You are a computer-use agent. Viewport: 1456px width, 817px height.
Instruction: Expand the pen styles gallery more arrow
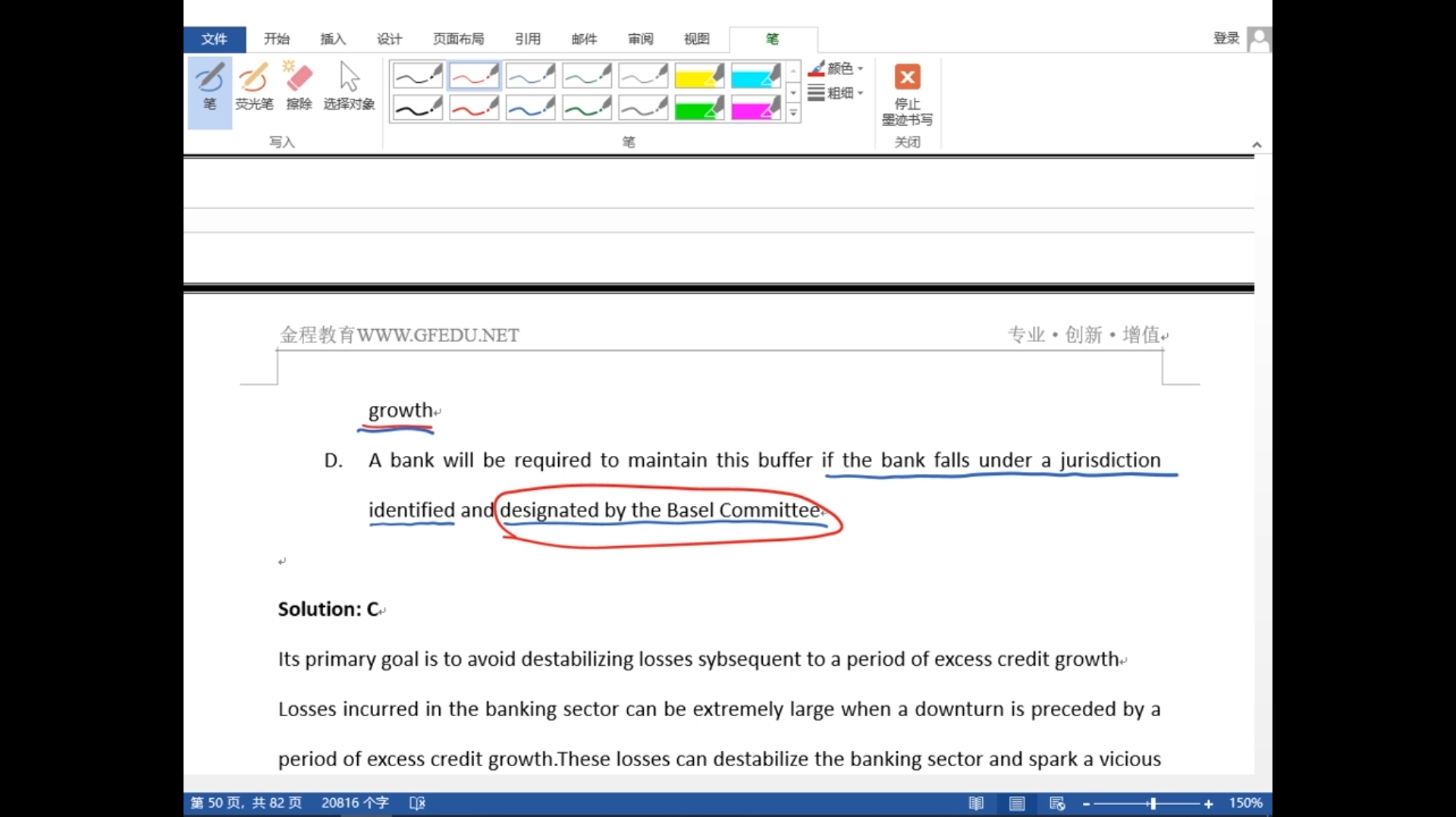click(793, 114)
